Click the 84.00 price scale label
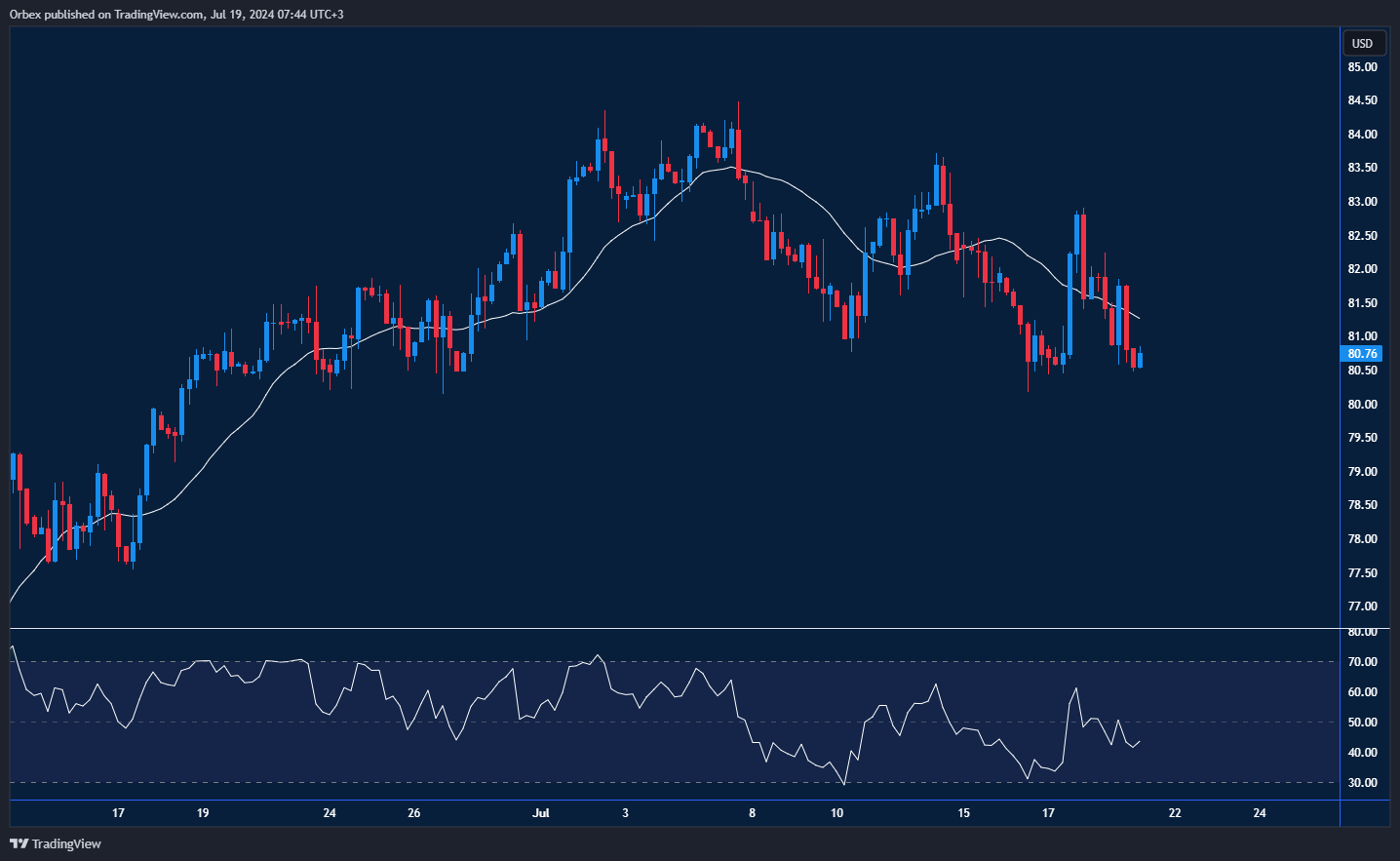 point(1362,135)
